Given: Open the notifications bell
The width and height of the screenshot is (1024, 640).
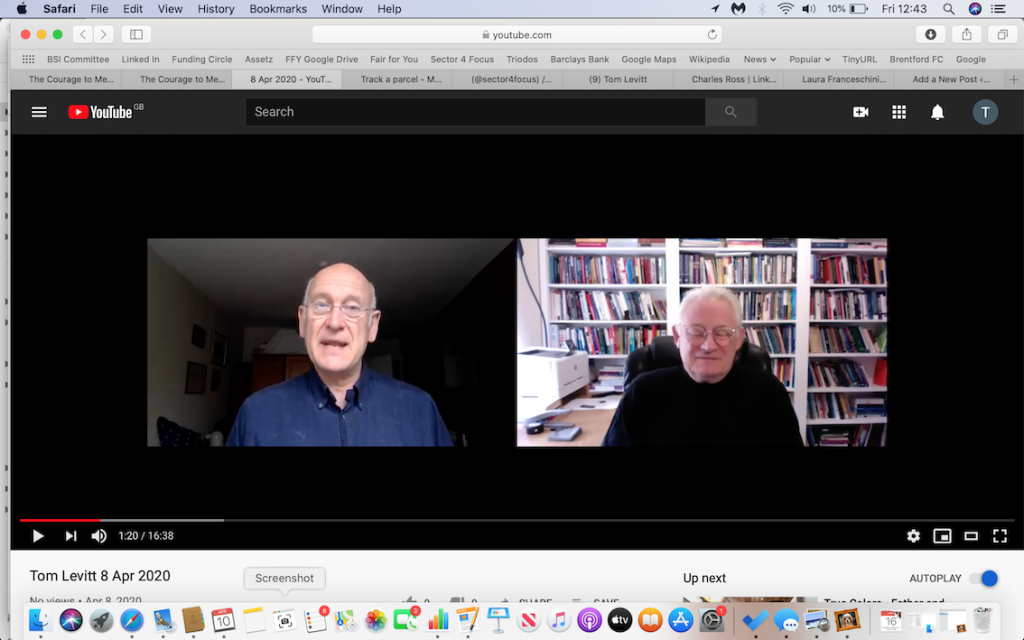Looking at the screenshot, I should point(937,112).
